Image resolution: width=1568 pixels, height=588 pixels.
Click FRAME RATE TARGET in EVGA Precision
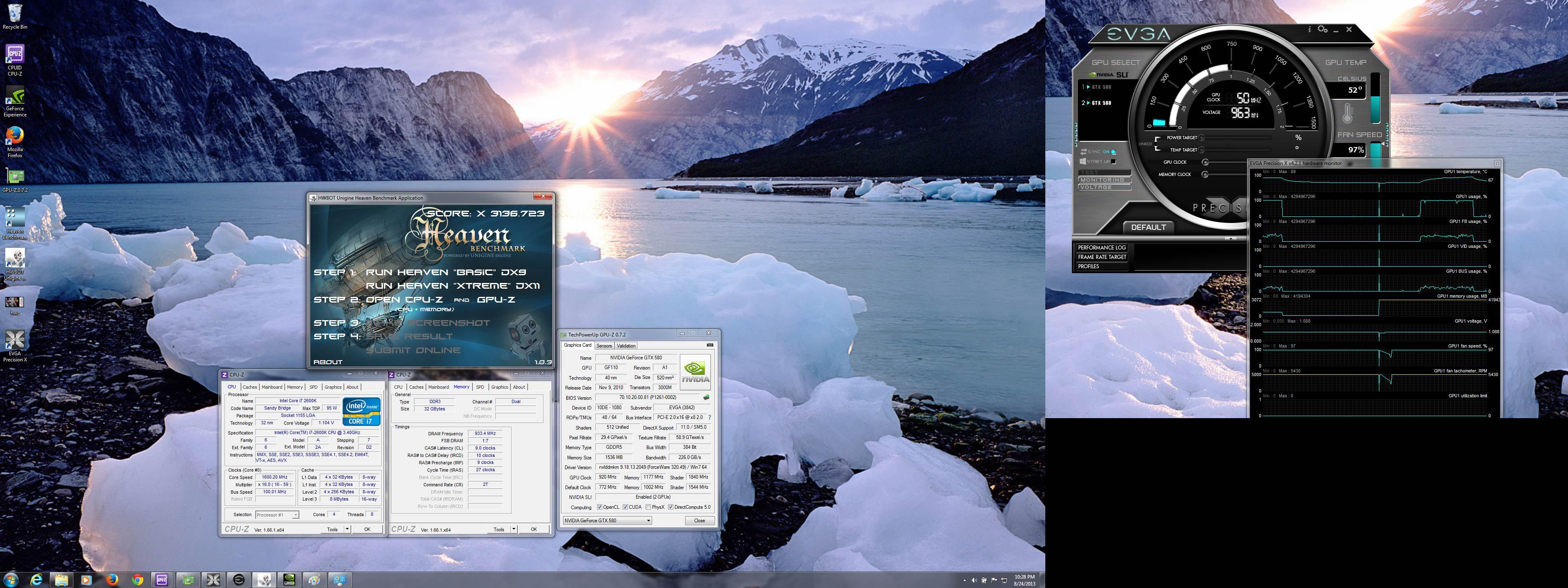click(1102, 257)
